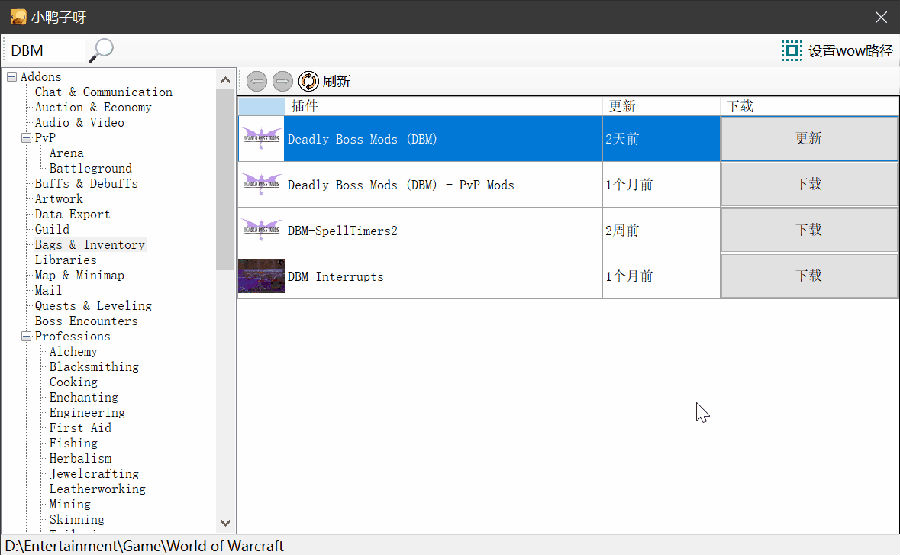Click the addon name column header
The height and width of the screenshot is (555, 900).
(x=444, y=106)
